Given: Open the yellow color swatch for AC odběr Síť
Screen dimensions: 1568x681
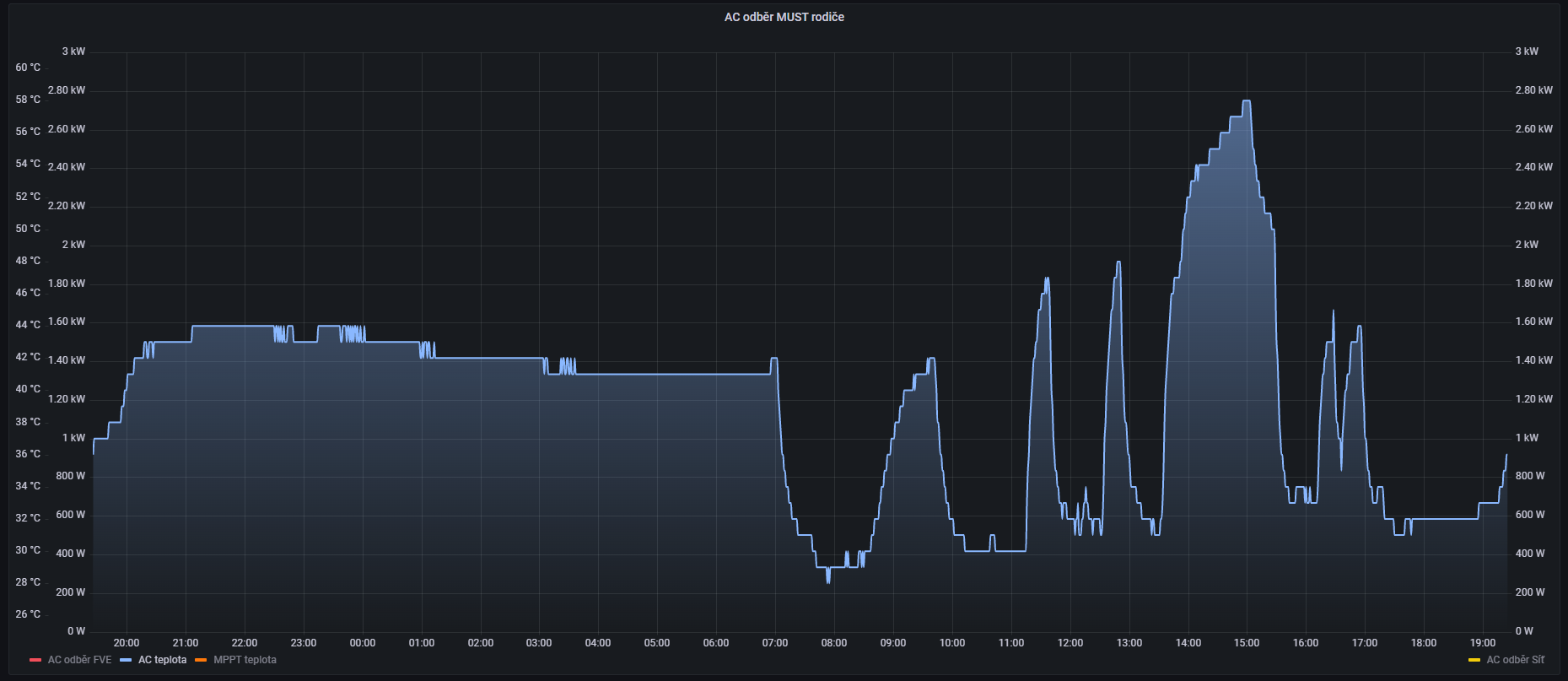Looking at the screenshot, I should (x=1474, y=660).
